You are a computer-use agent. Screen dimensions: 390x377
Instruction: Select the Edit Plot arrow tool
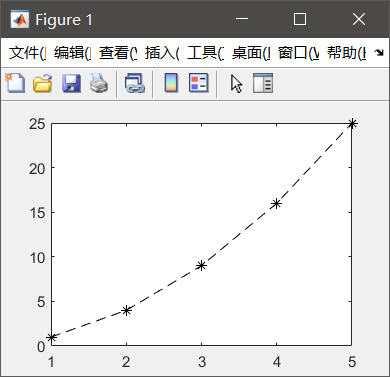coord(236,83)
